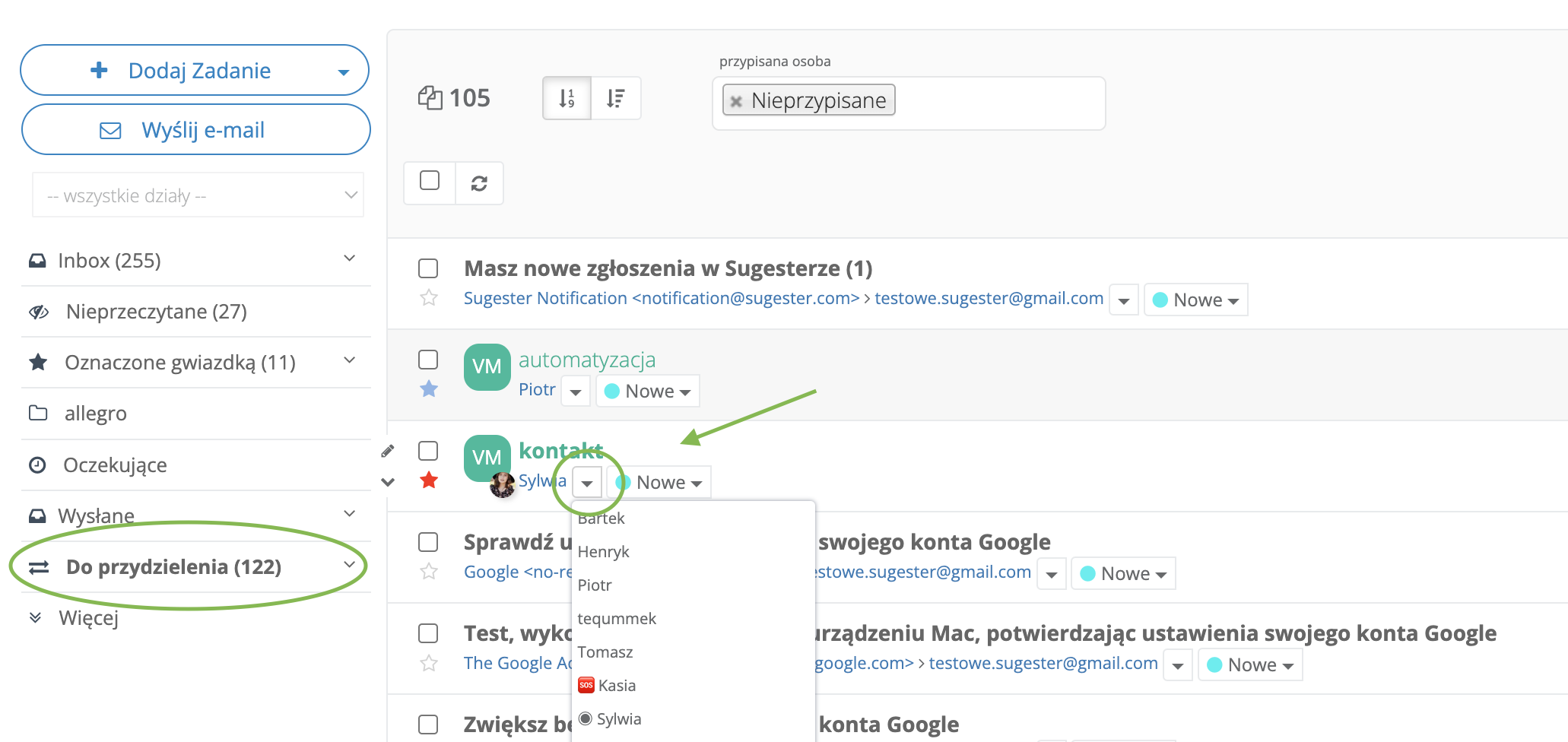This screenshot has width=1568, height=742.
Task: Expand the Dodaj Zadanie dropdown arrow
Action: click(x=344, y=72)
